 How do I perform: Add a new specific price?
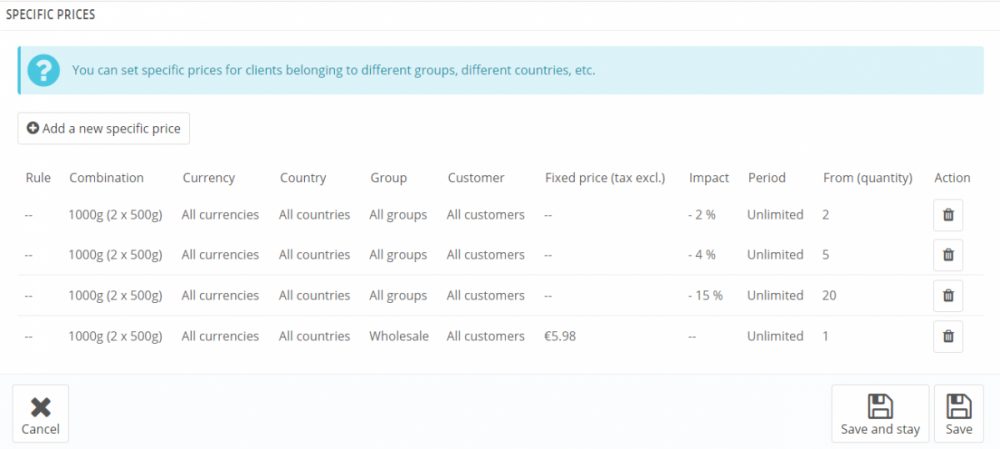pos(104,128)
